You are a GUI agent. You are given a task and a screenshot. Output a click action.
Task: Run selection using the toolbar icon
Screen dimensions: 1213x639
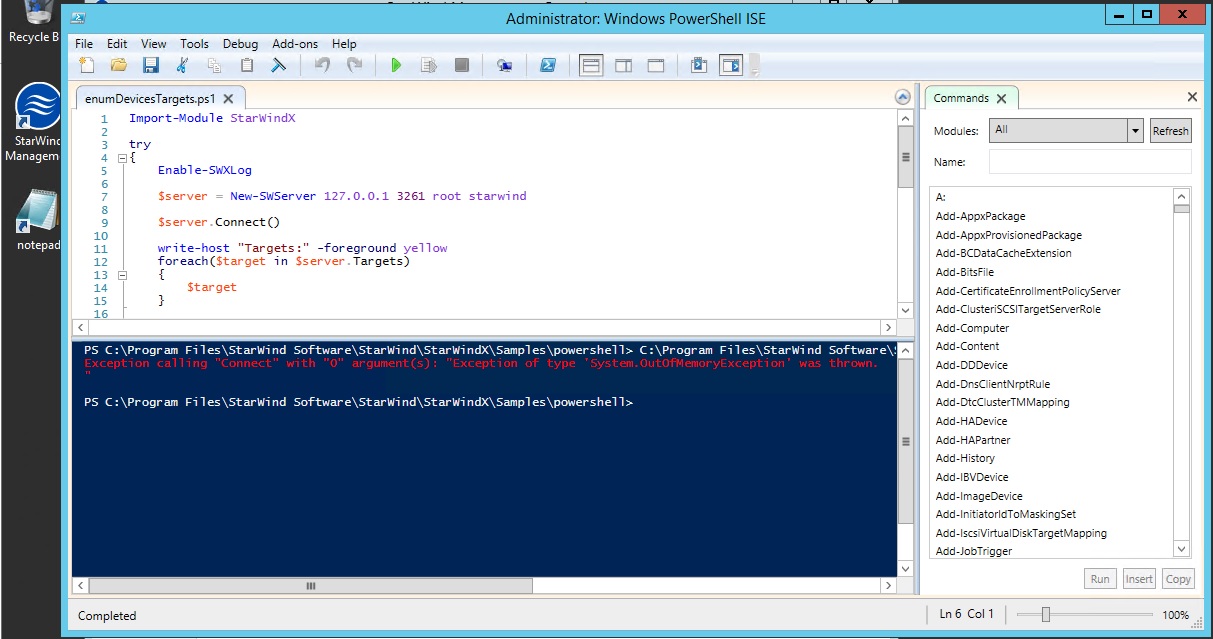[x=429, y=65]
